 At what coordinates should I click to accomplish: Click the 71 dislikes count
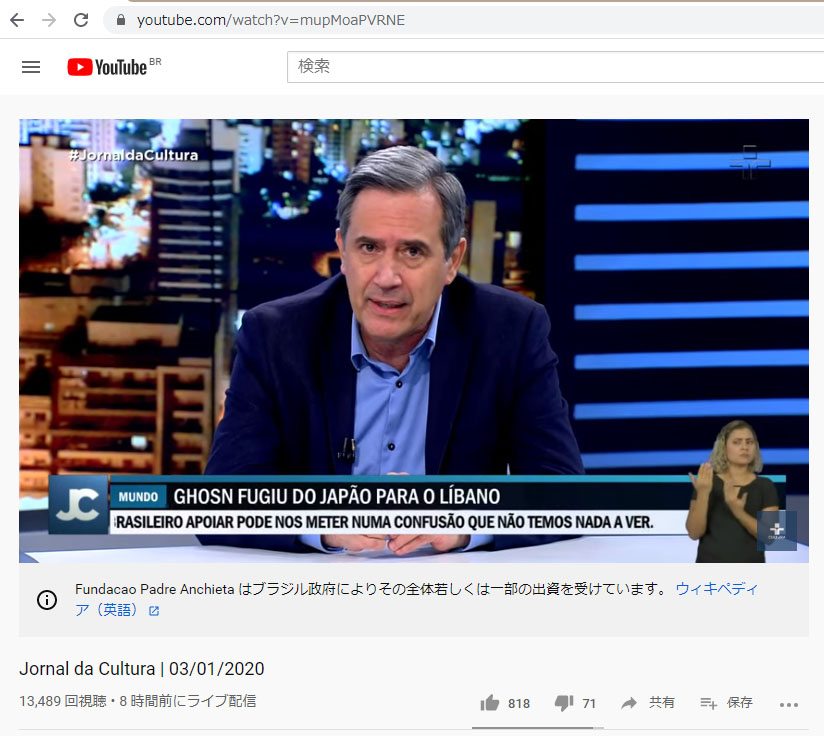[x=589, y=703]
